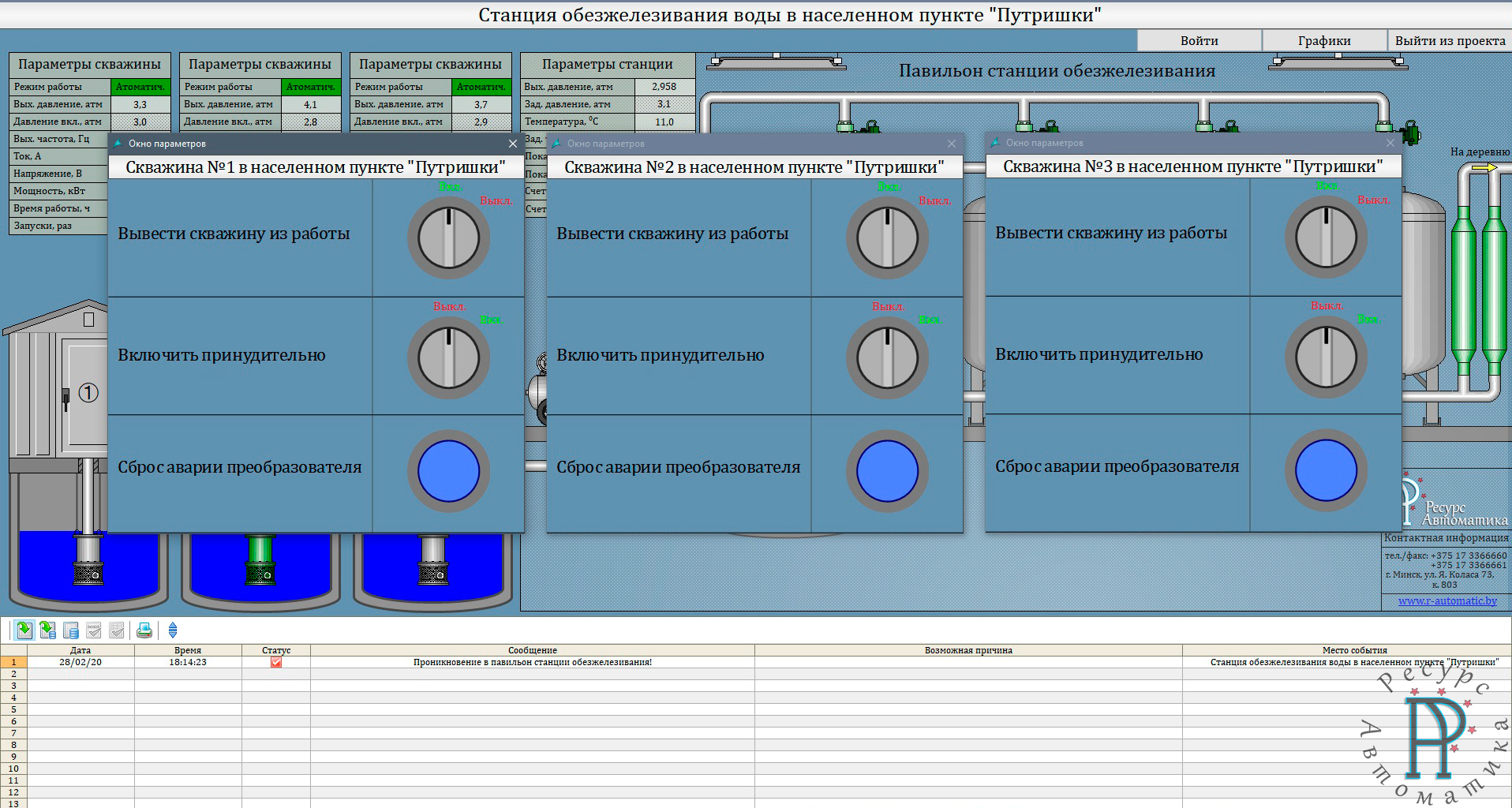This screenshot has width=1512, height=808.
Task: Click third well's switch-on pressure value 2,9
Action: tap(481, 122)
